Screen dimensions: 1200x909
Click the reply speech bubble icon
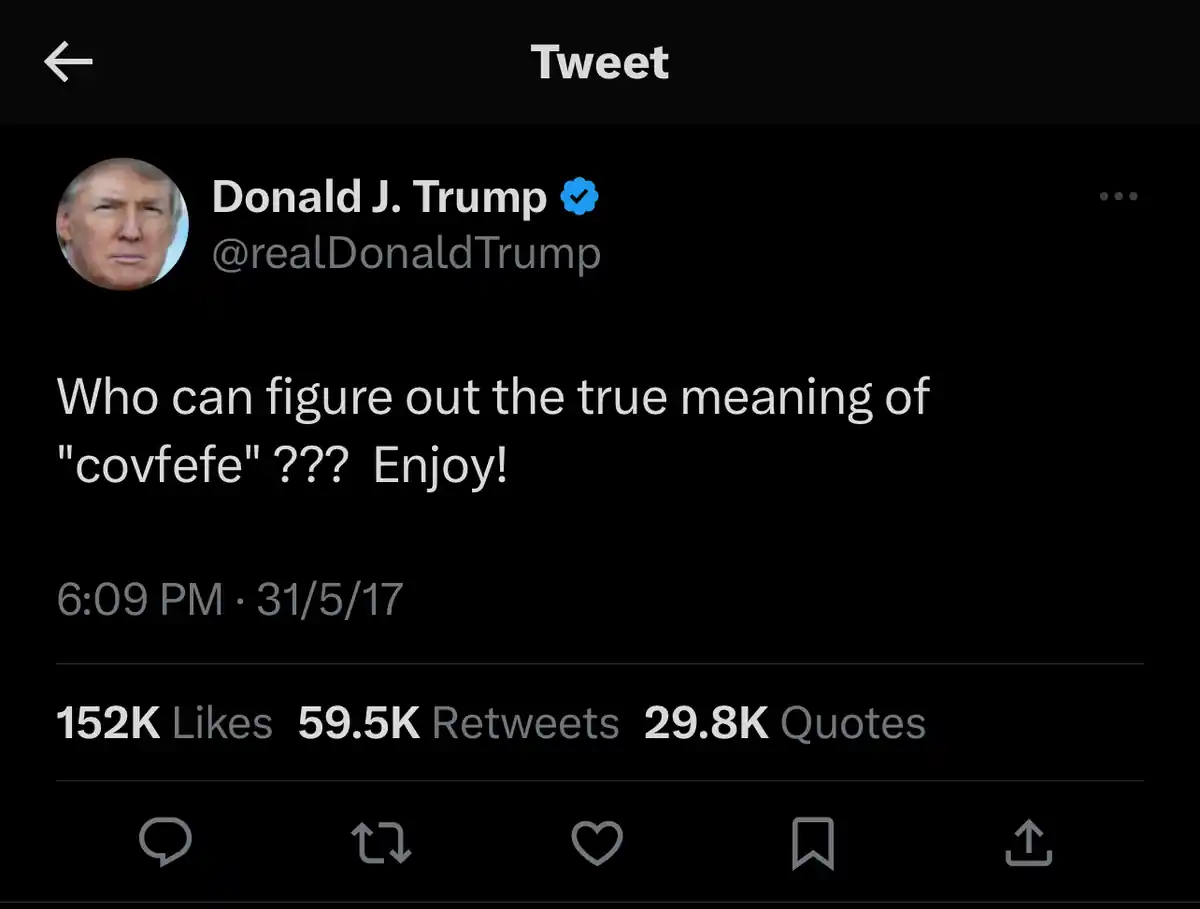click(x=164, y=845)
